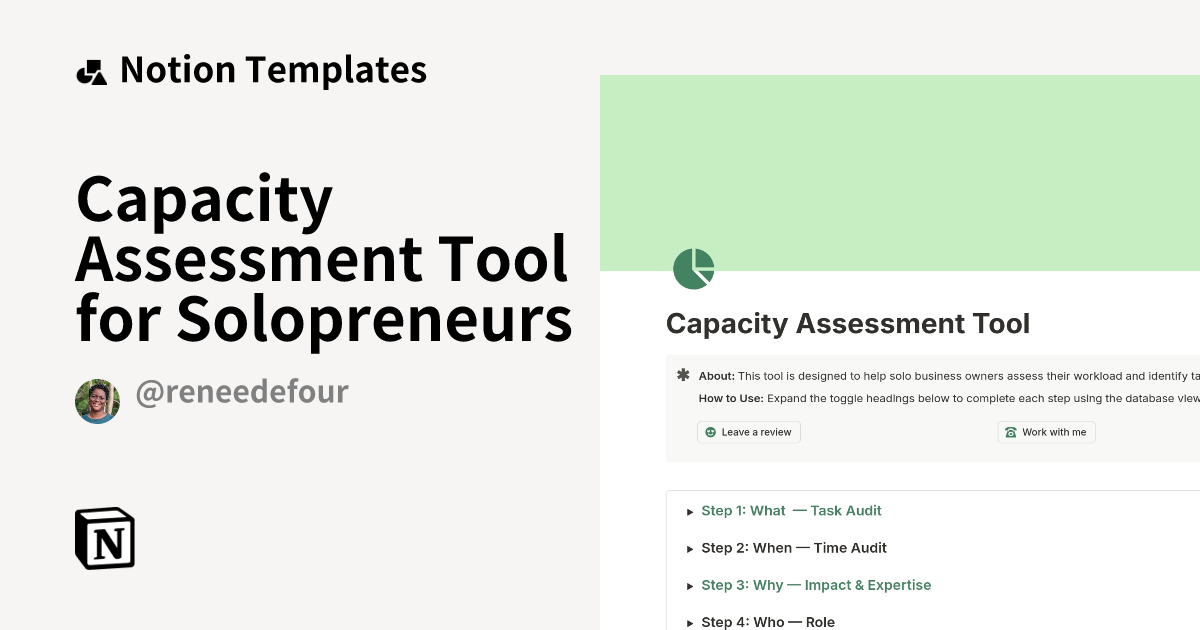This screenshot has height=630, width=1200.
Task: Click the Leave a review button
Action: (x=749, y=432)
